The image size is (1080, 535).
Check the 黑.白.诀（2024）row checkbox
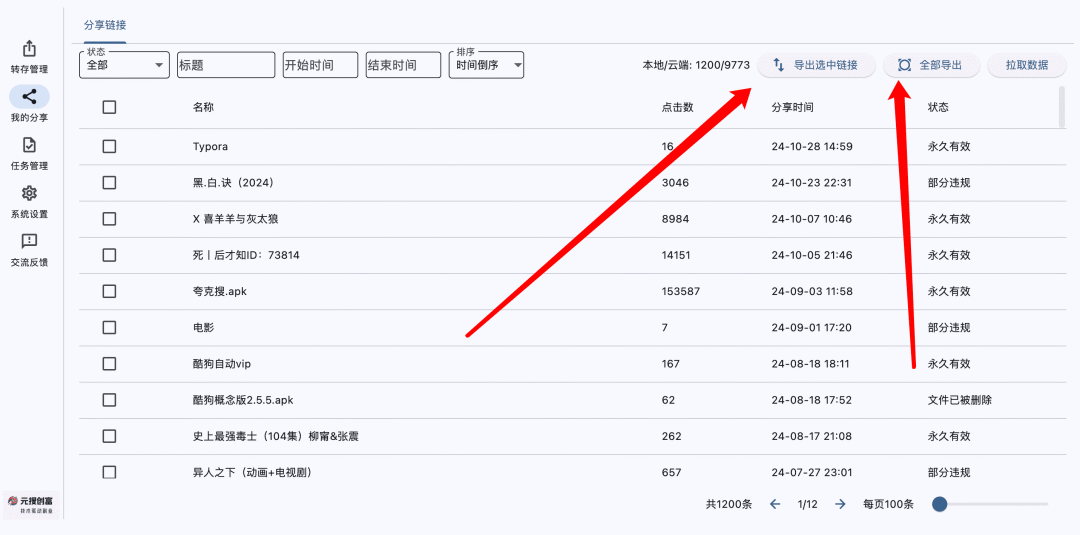(x=109, y=182)
